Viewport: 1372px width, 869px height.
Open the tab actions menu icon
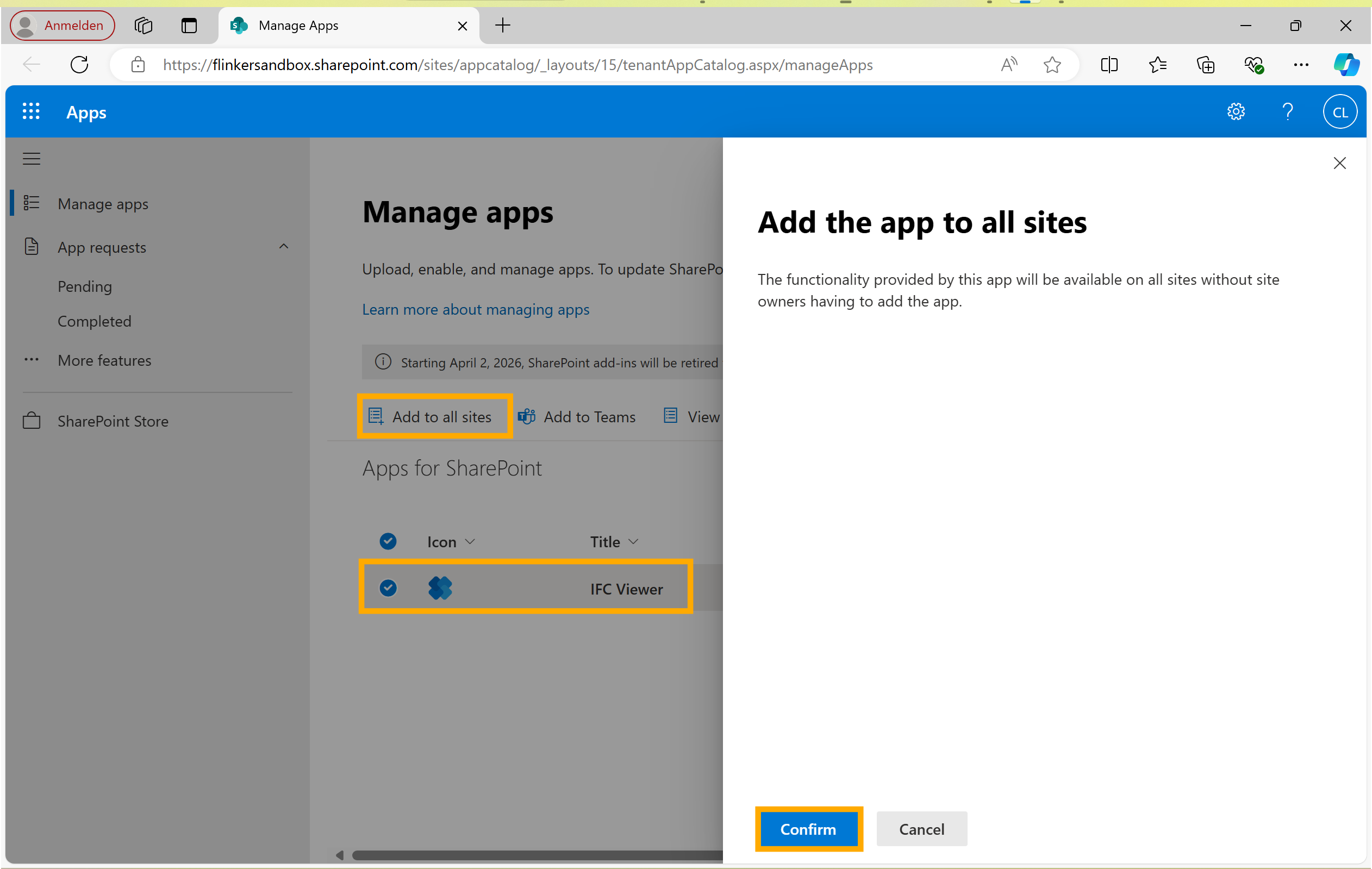189,25
